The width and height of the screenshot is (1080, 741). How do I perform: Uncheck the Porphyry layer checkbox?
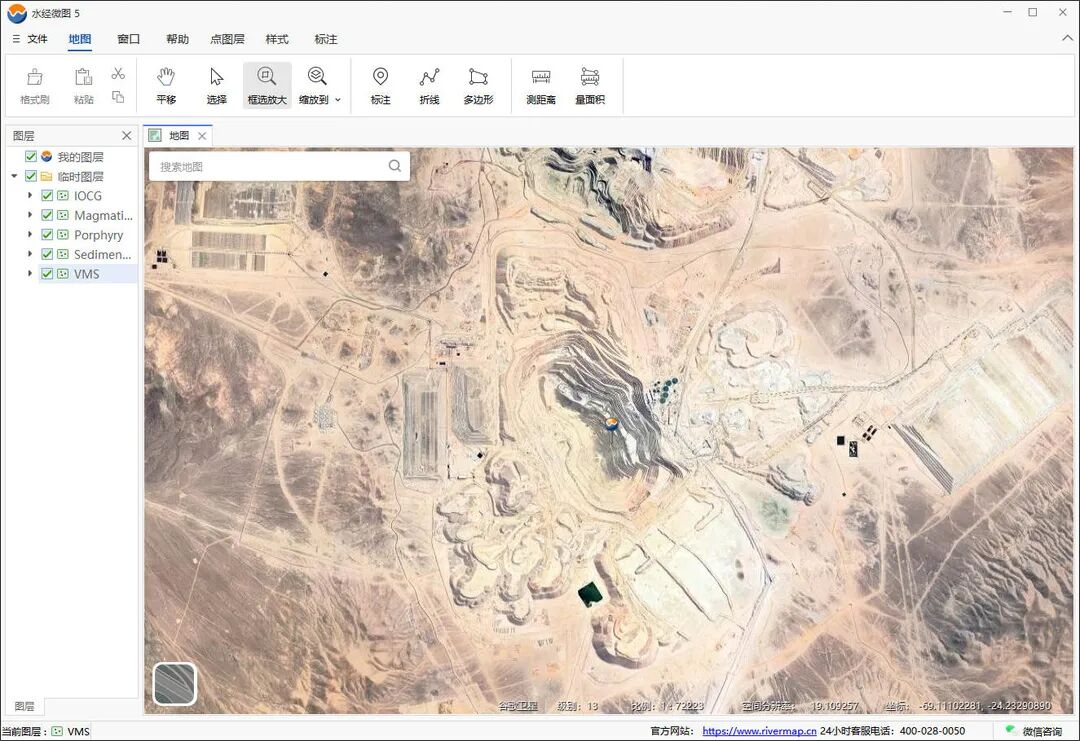[47, 235]
